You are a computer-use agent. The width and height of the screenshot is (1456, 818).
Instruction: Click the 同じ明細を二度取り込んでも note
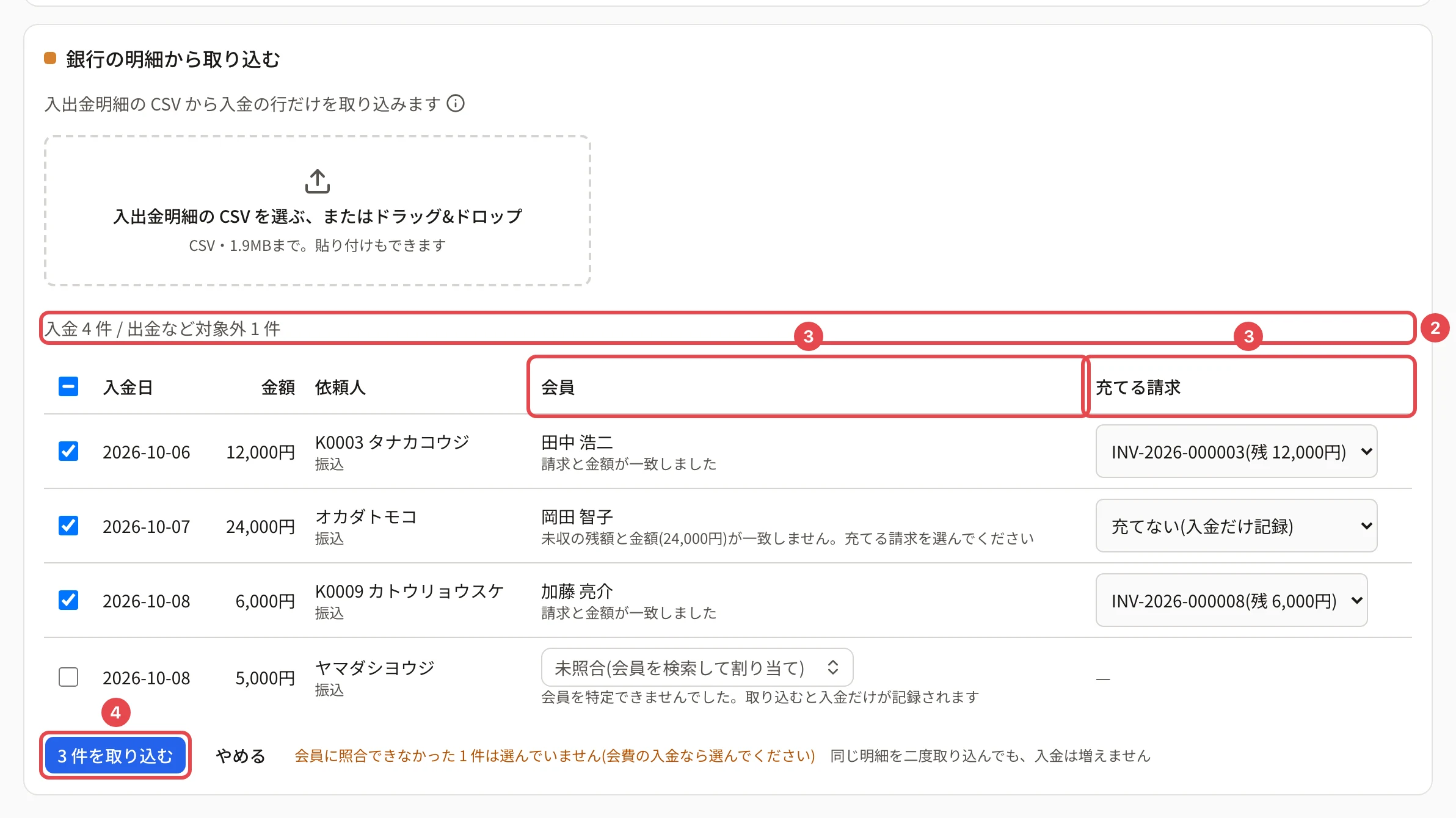coord(991,756)
